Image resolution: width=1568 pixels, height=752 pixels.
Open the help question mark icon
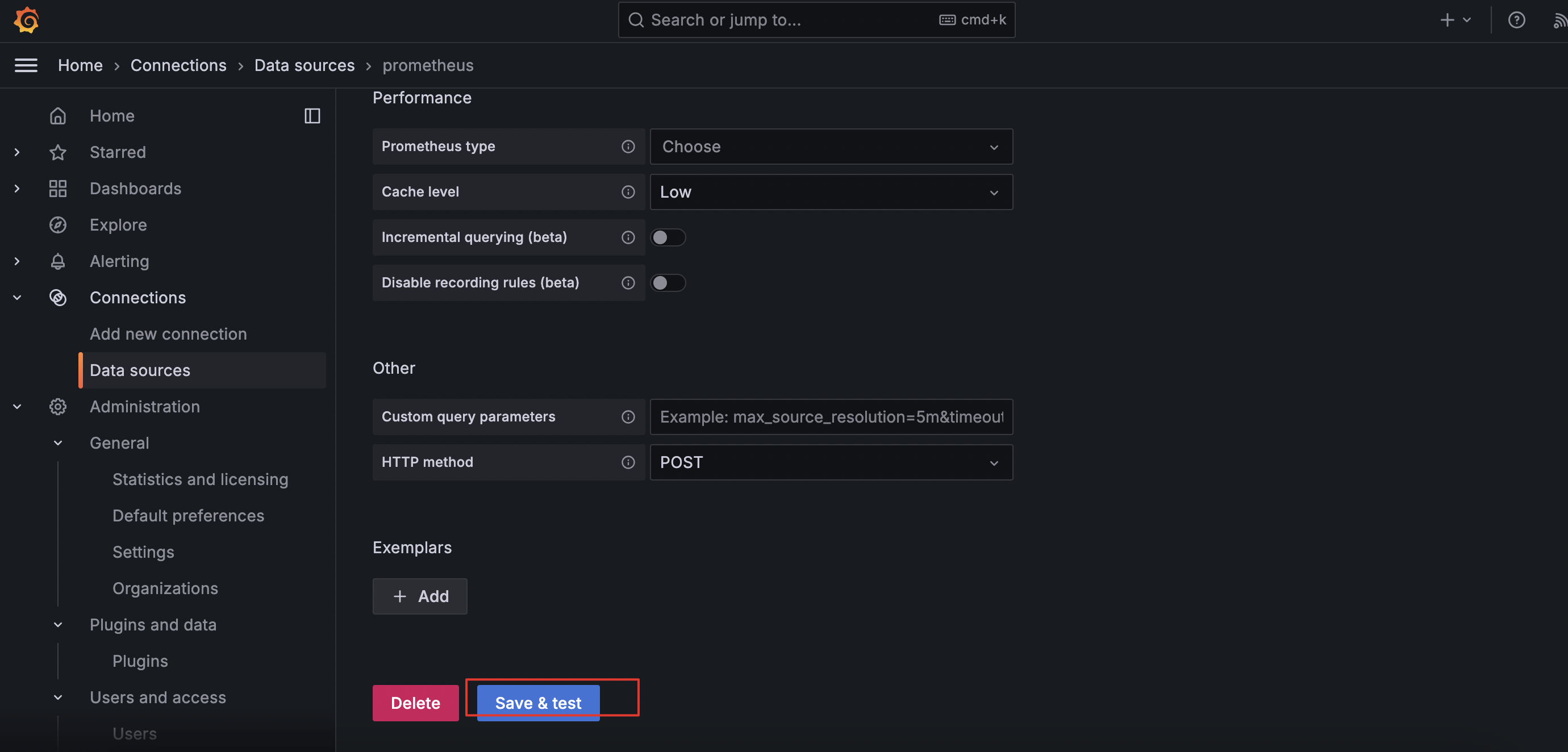pos(1516,20)
